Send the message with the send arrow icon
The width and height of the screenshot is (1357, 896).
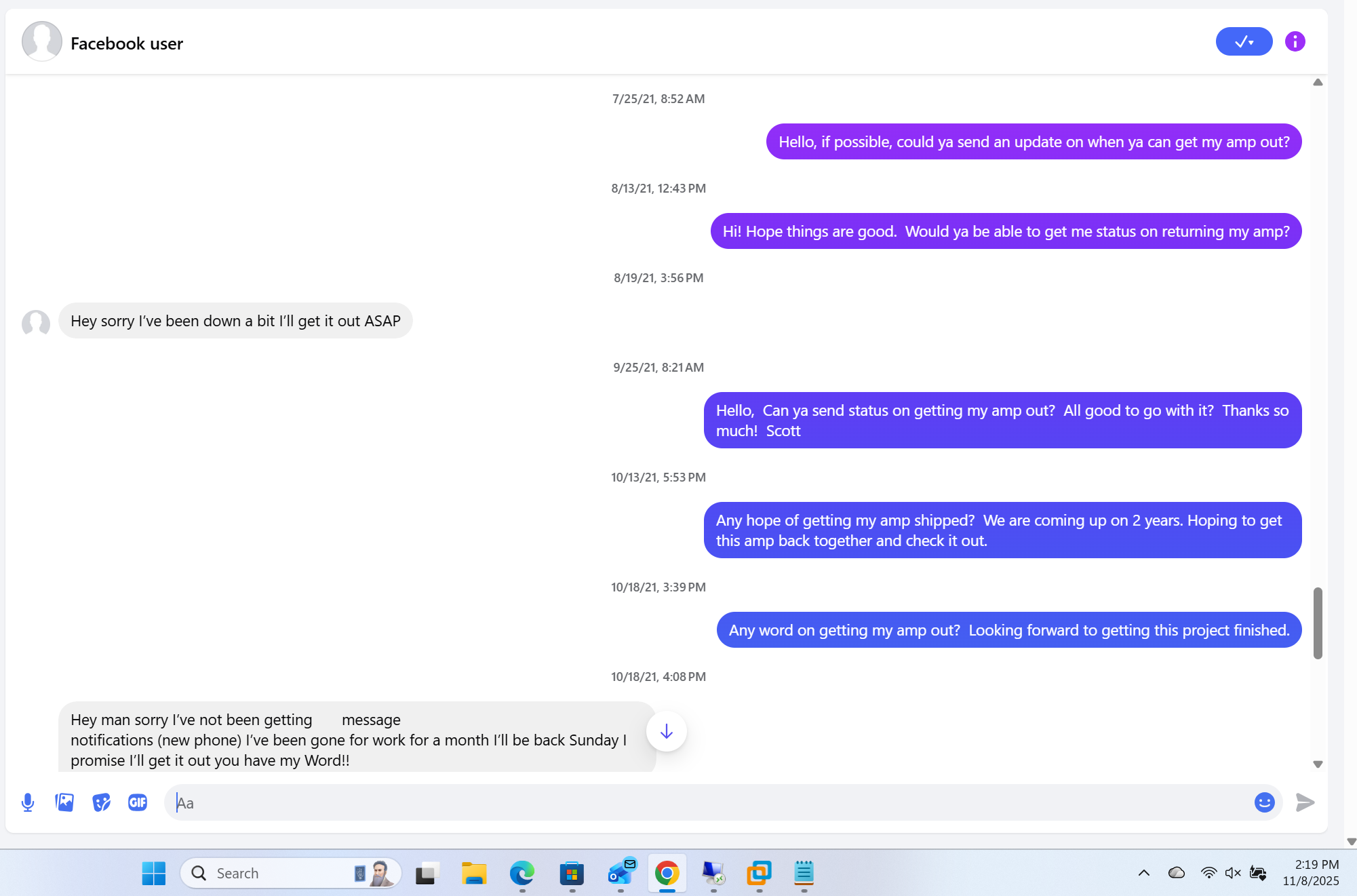1304,802
